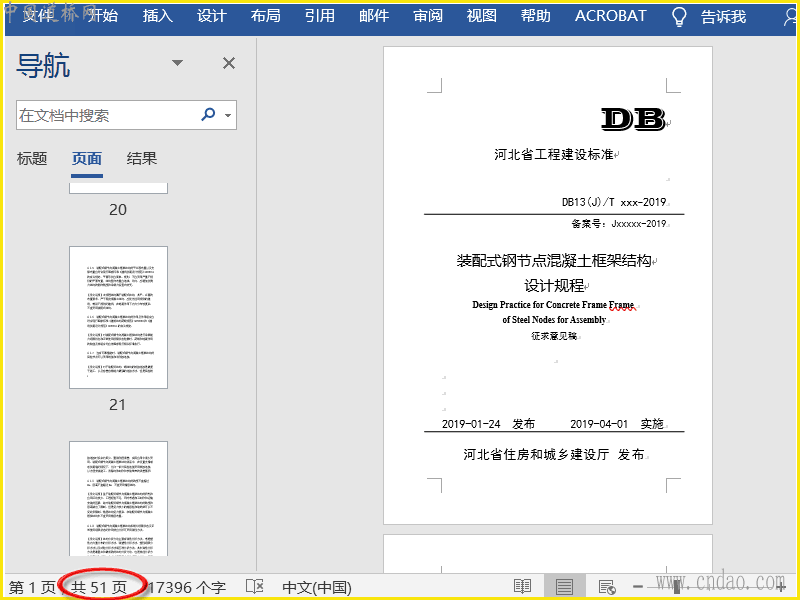Open the 文件 menu
Viewport: 800px width, 600px height.
pos(38,16)
